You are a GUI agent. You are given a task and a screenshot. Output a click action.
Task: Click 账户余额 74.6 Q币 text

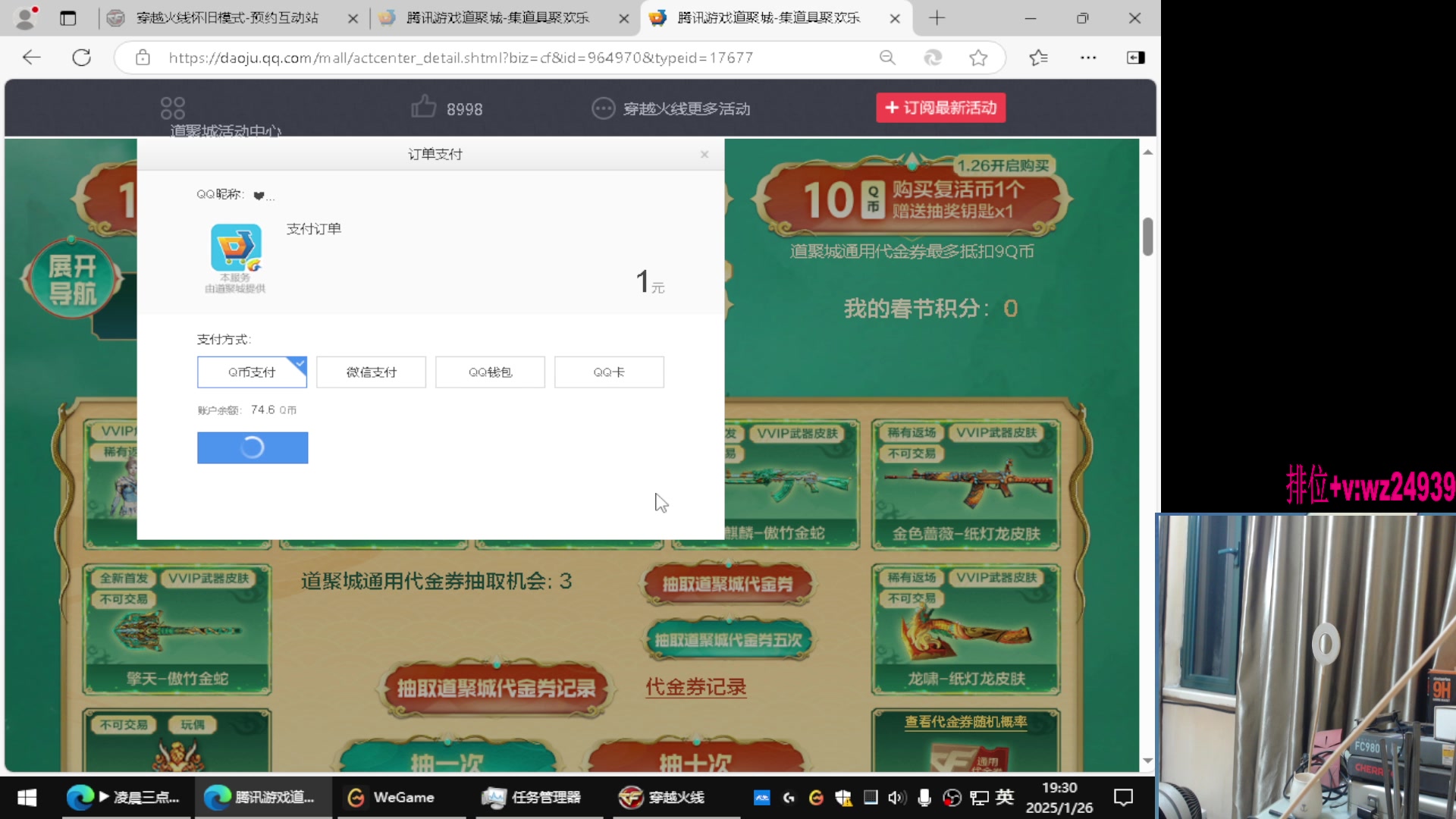click(246, 410)
